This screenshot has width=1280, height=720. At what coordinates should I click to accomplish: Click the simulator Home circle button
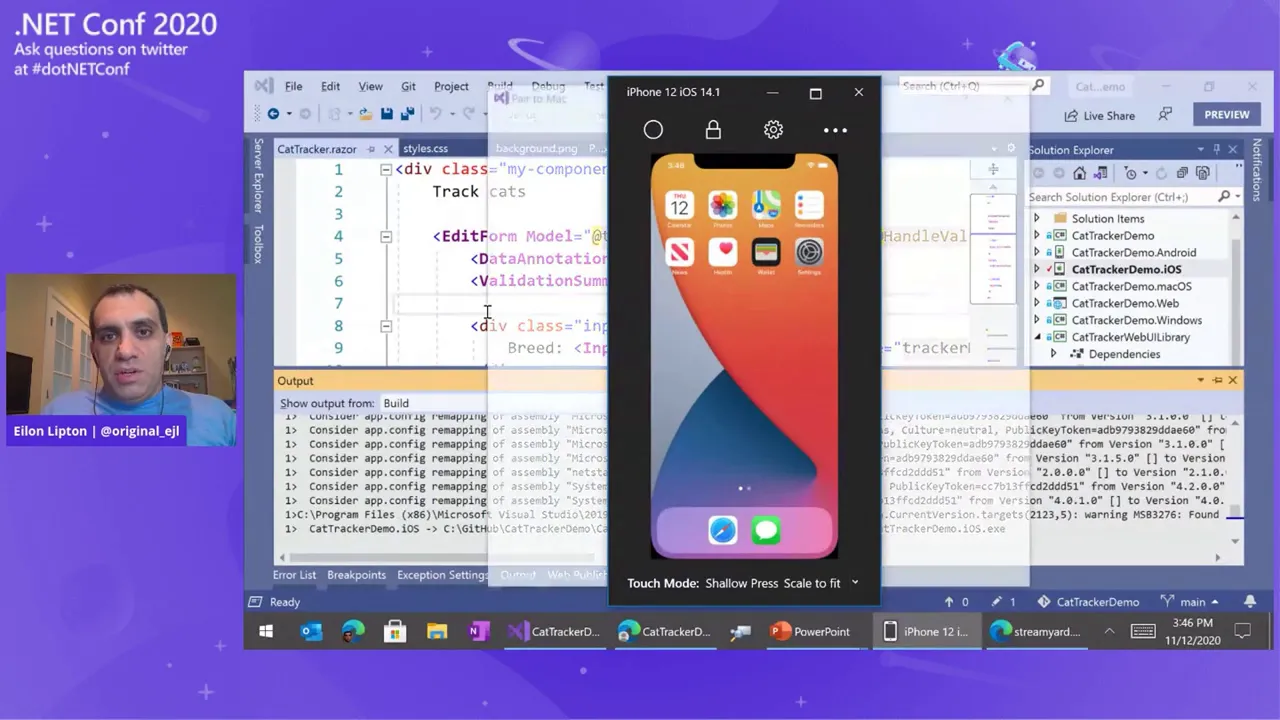coord(653,130)
